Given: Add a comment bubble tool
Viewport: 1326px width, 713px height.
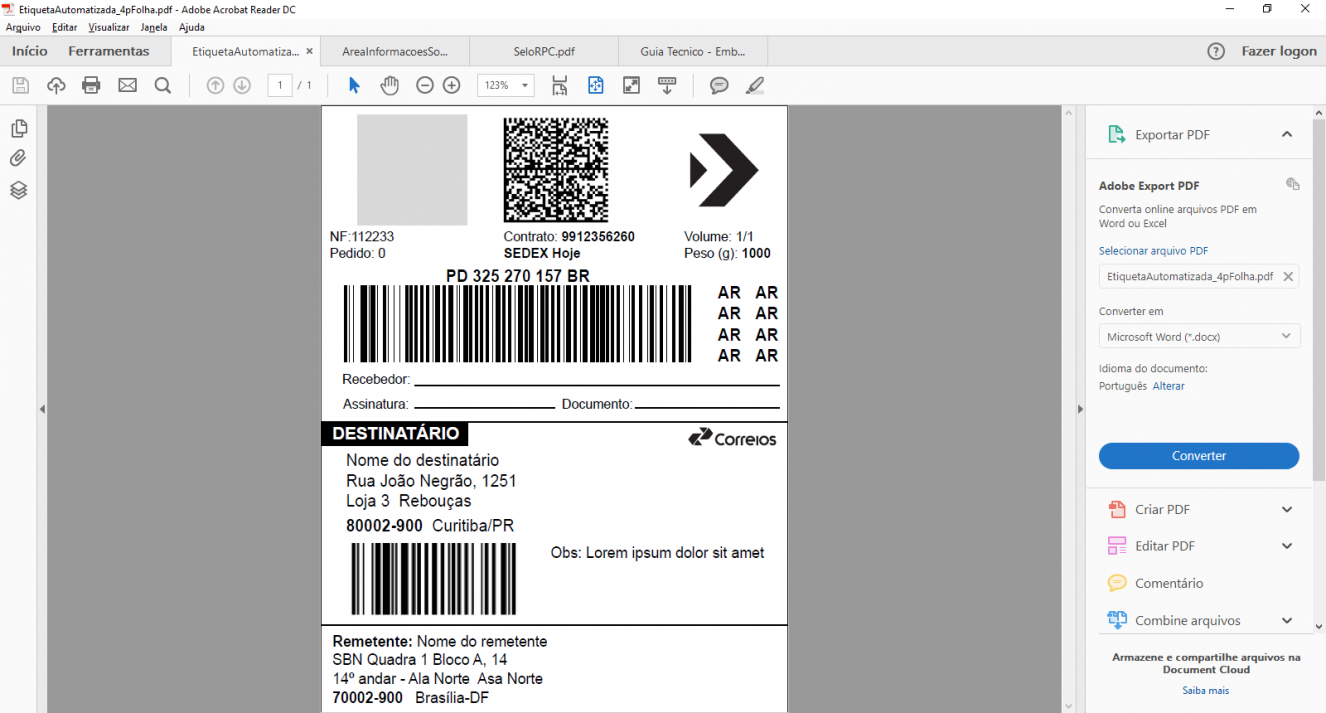Looking at the screenshot, I should click(719, 86).
